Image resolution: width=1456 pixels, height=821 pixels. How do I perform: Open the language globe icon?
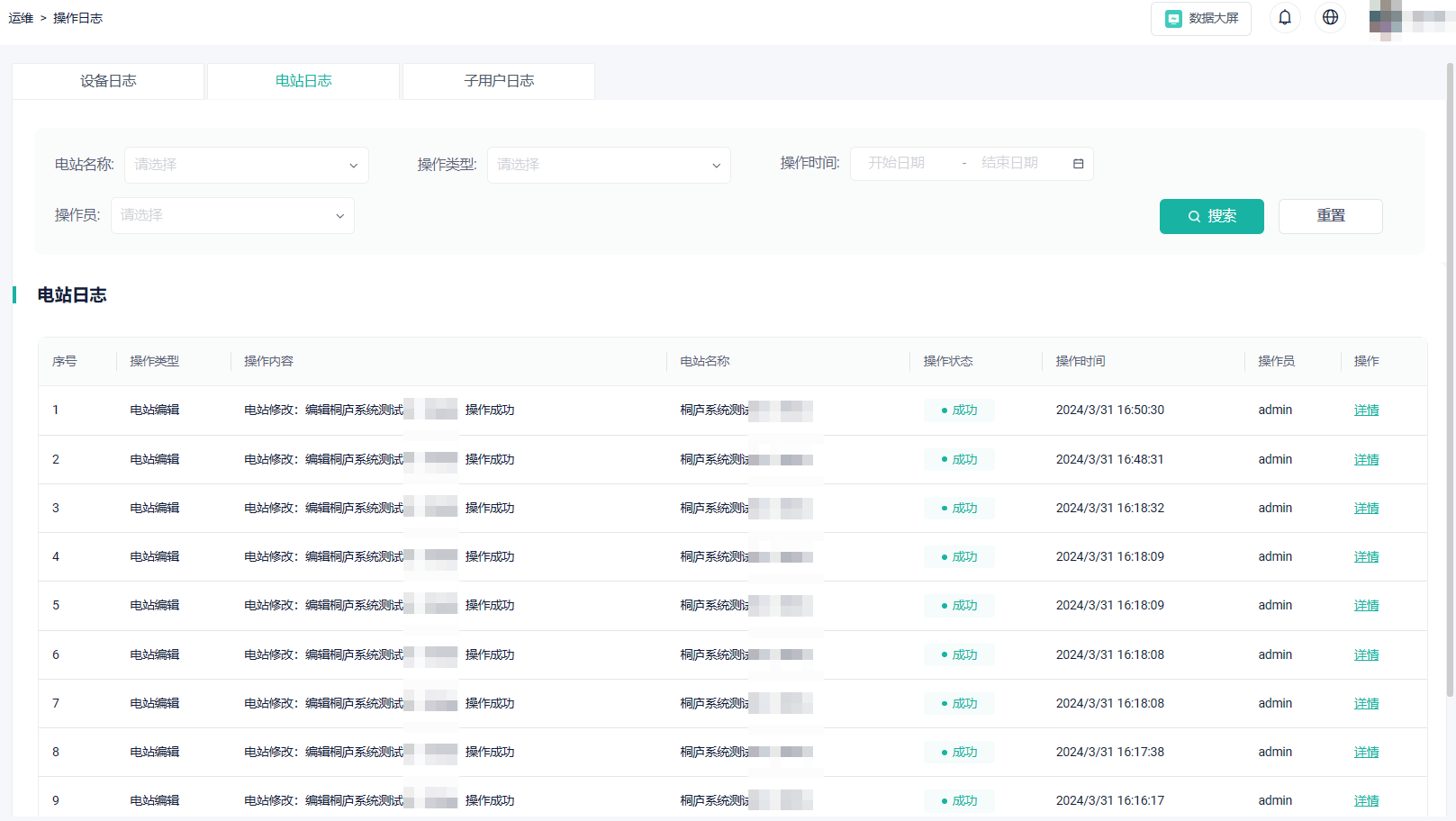coord(1330,17)
